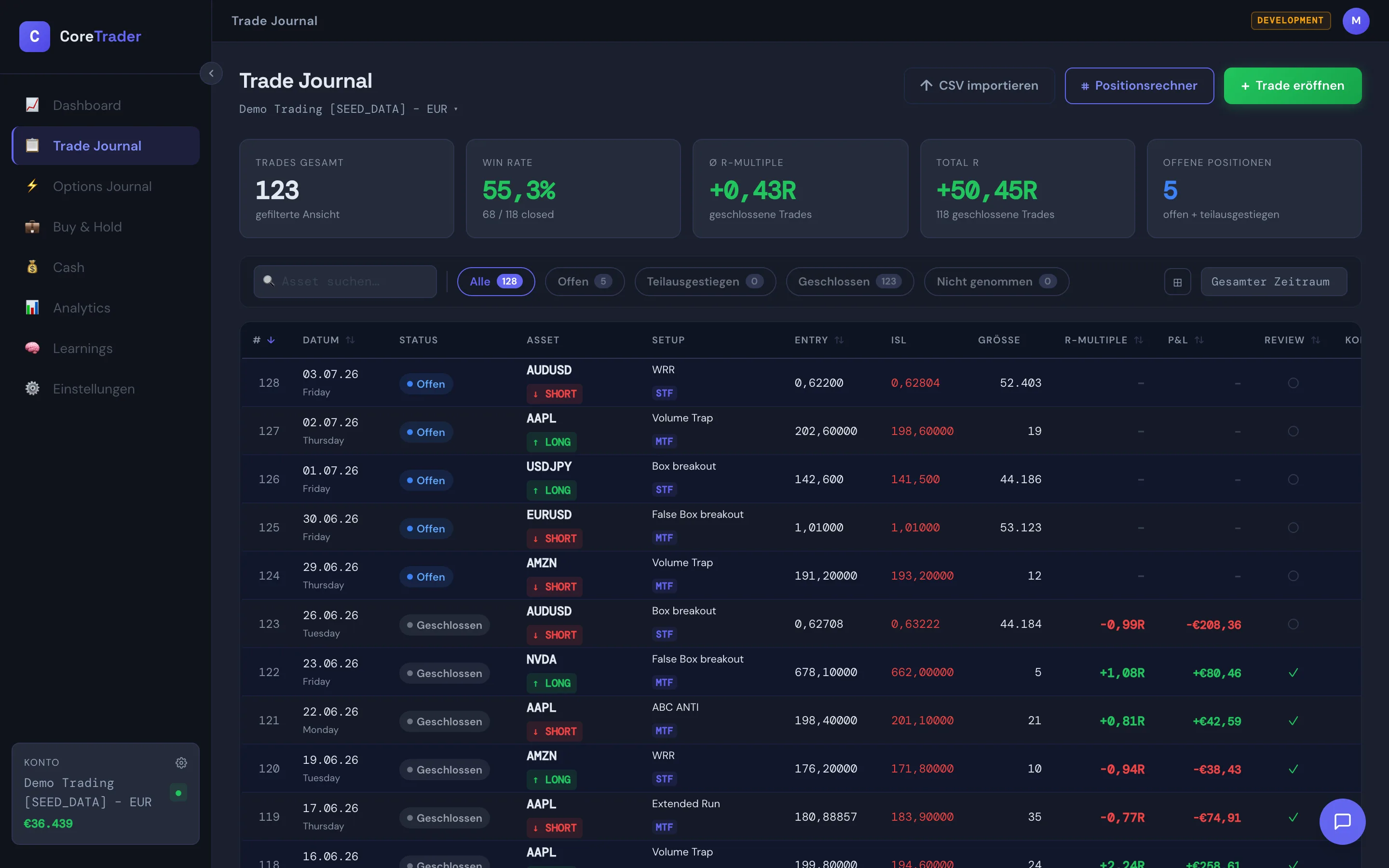Click R-multiple value +0,81R

1121,721
